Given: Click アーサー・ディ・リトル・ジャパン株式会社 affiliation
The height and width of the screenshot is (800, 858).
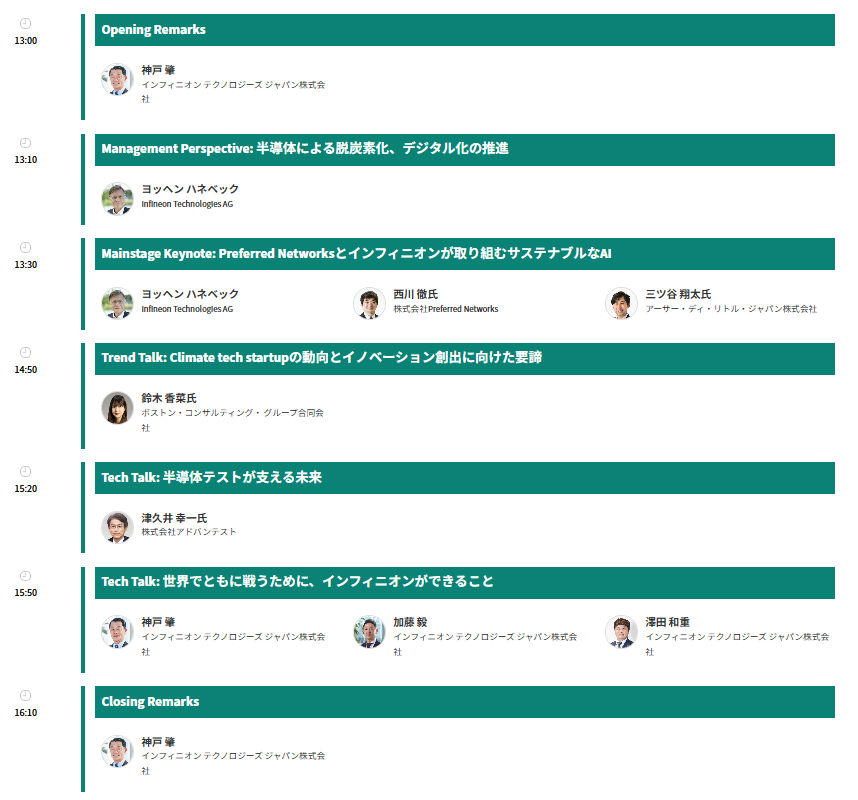Looking at the screenshot, I should (x=731, y=309).
